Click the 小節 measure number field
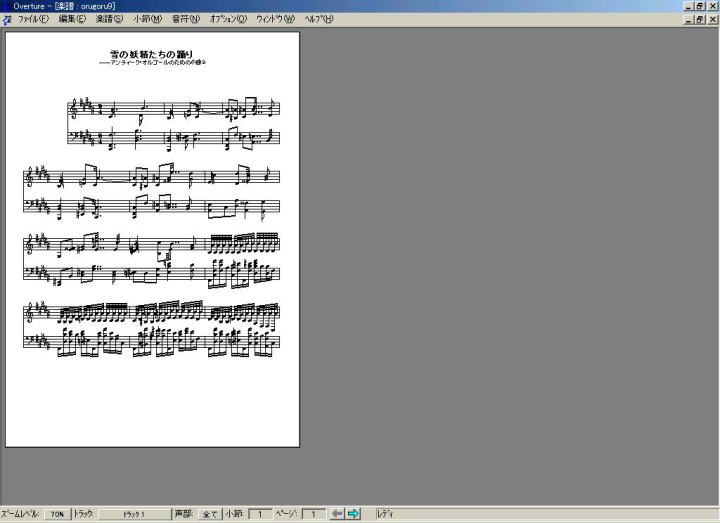720x523 pixels. (260, 514)
